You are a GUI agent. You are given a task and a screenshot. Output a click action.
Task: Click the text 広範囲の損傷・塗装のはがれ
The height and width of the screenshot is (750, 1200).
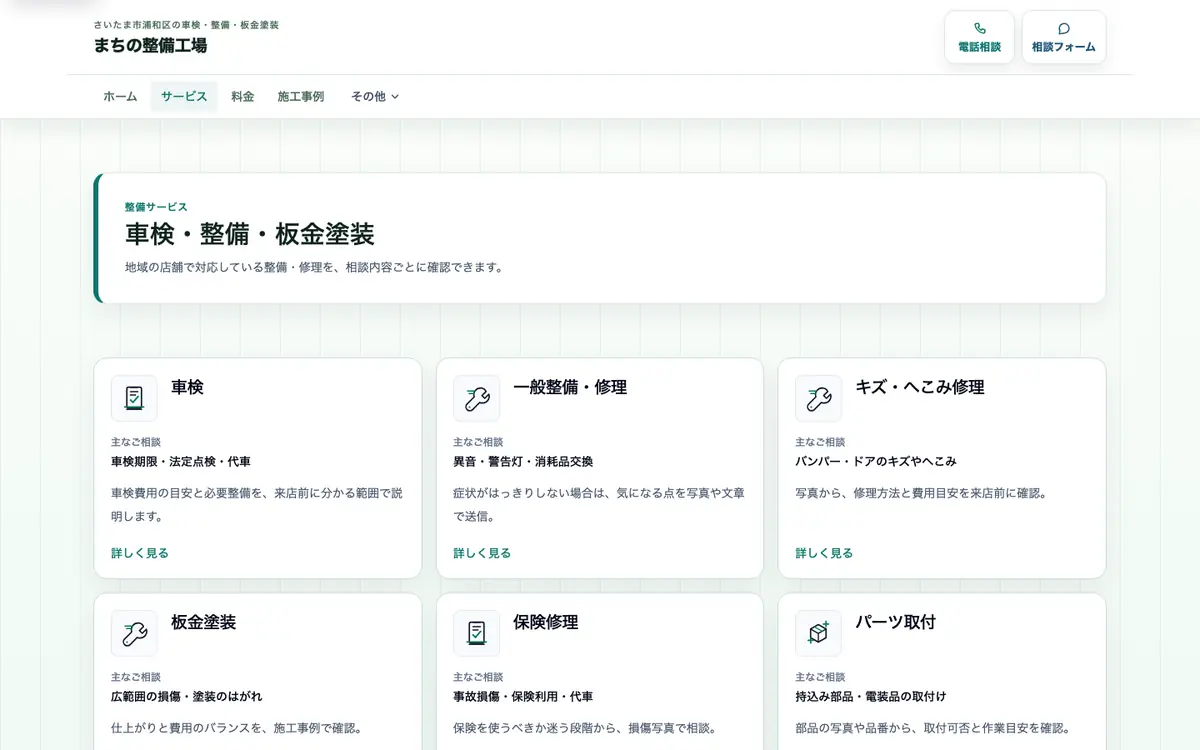click(187, 697)
